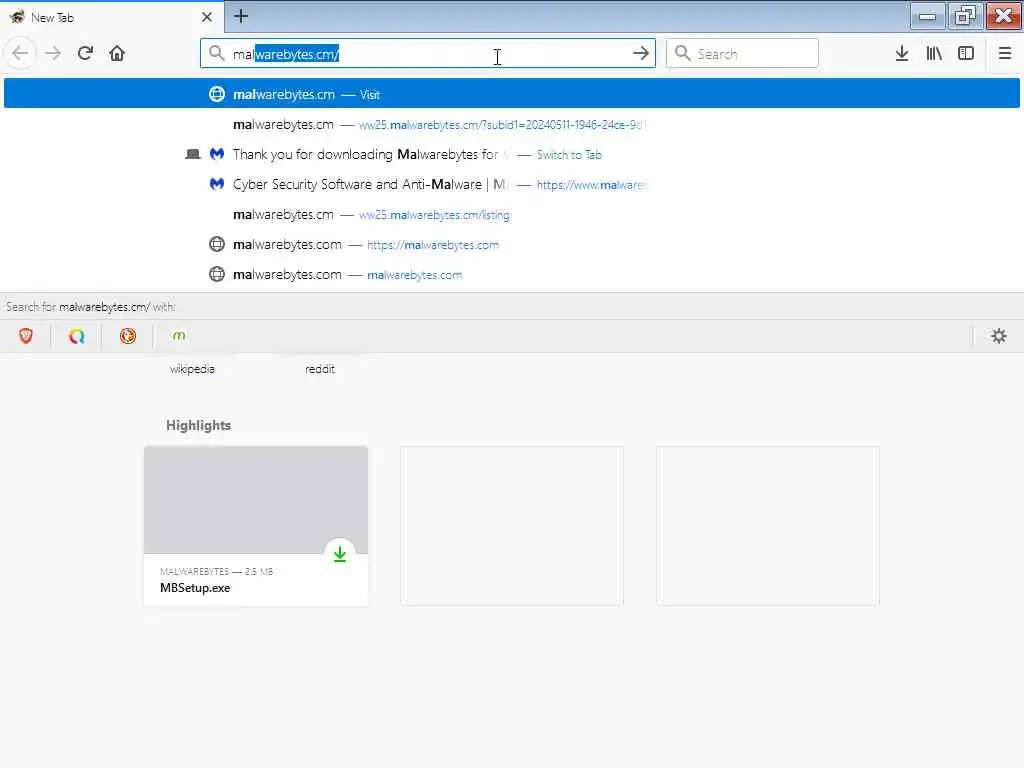
Task: Click the Go arrow in address bar
Action: 641,54
